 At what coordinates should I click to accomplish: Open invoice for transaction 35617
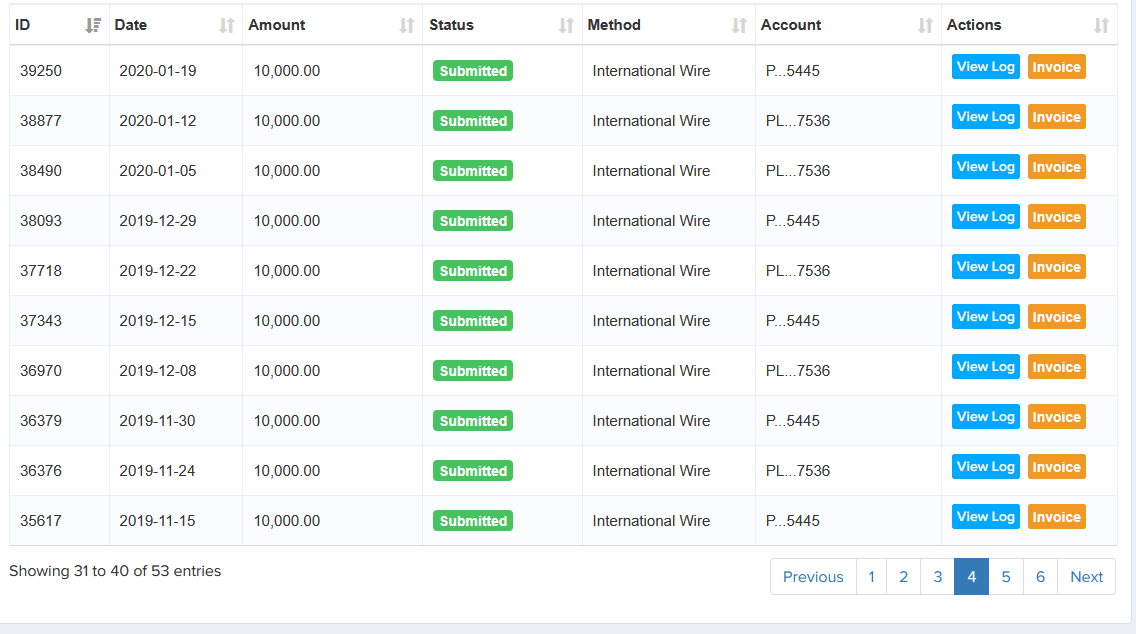coord(1056,517)
